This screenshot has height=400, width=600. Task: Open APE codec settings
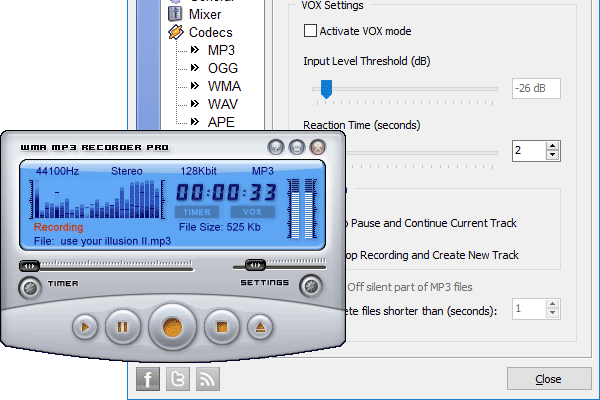click(221, 122)
